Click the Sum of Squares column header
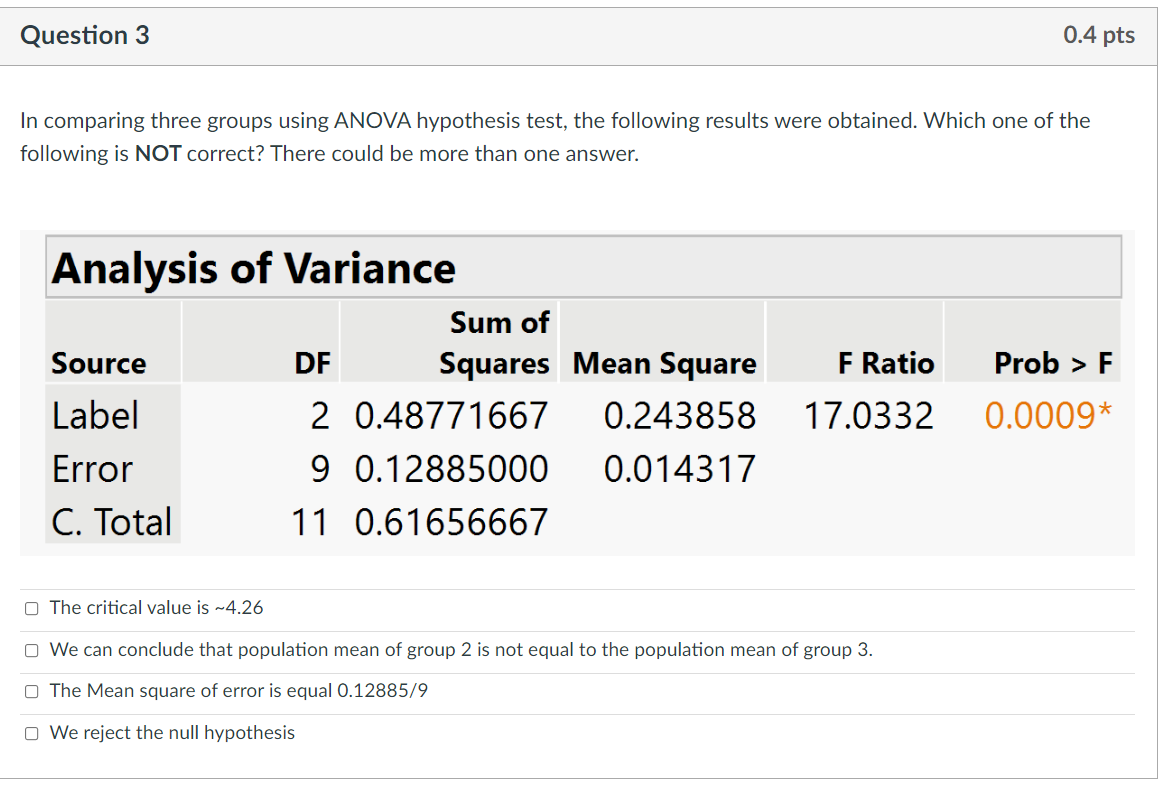Viewport: 1170px width, 790px height. click(498, 343)
